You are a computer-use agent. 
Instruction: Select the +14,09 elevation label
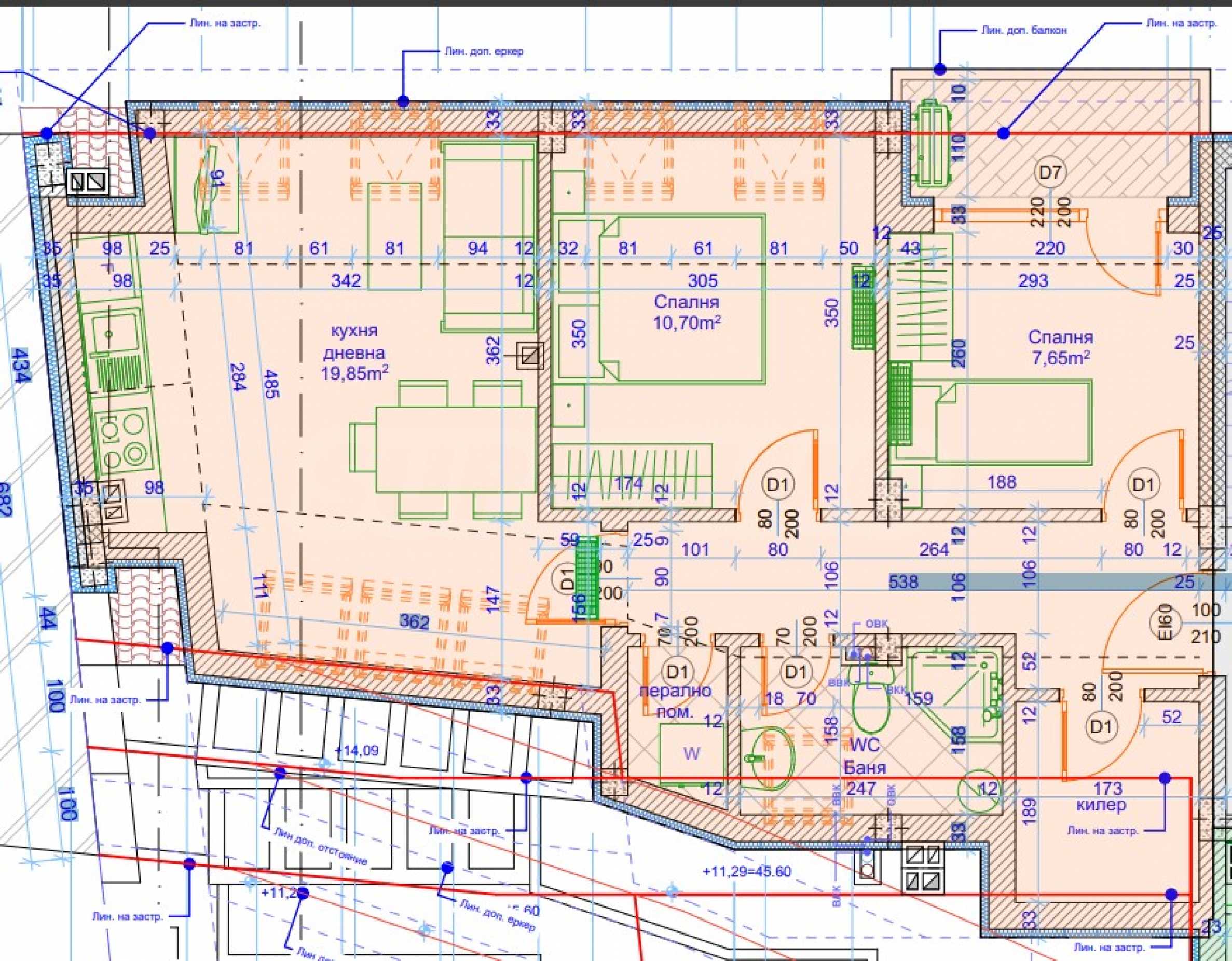(357, 751)
